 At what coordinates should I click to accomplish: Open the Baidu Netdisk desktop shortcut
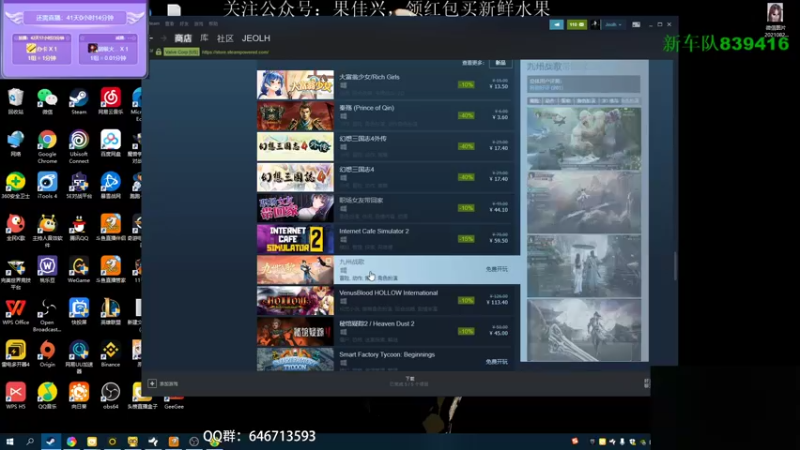click(x=110, y=143)
